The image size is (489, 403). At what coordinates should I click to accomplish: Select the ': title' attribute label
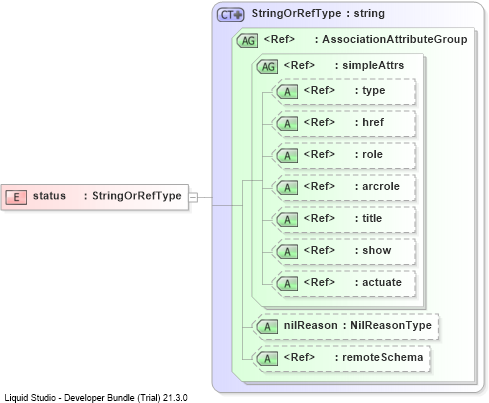[x=368, y=218]
